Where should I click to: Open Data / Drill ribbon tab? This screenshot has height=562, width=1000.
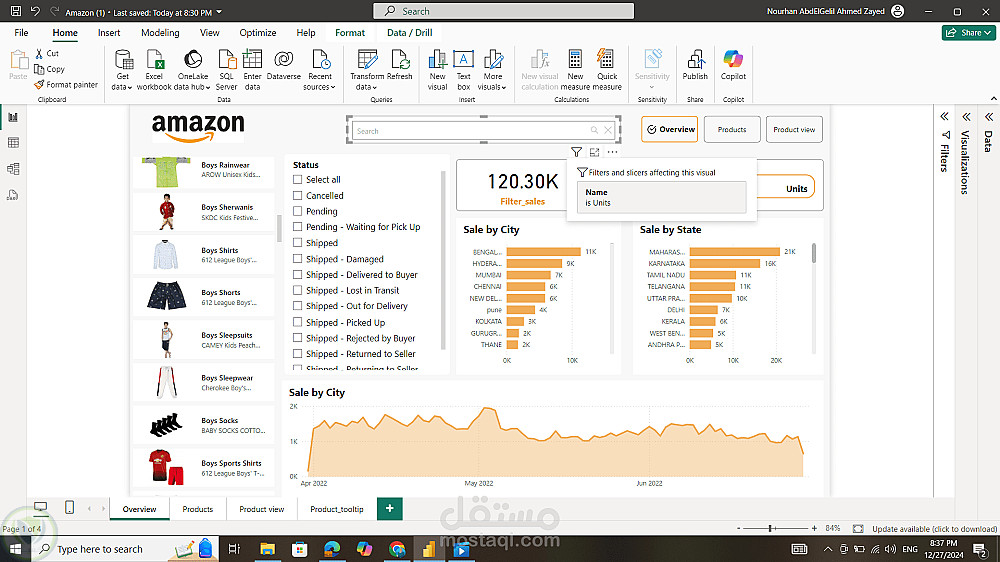[x=409, y=33]
